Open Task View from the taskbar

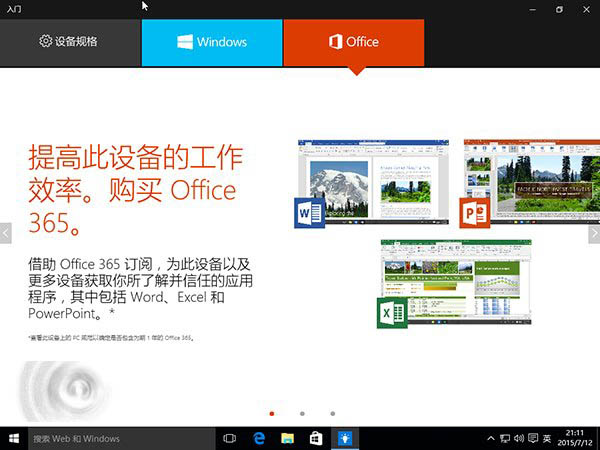click(x=229, y=439)
